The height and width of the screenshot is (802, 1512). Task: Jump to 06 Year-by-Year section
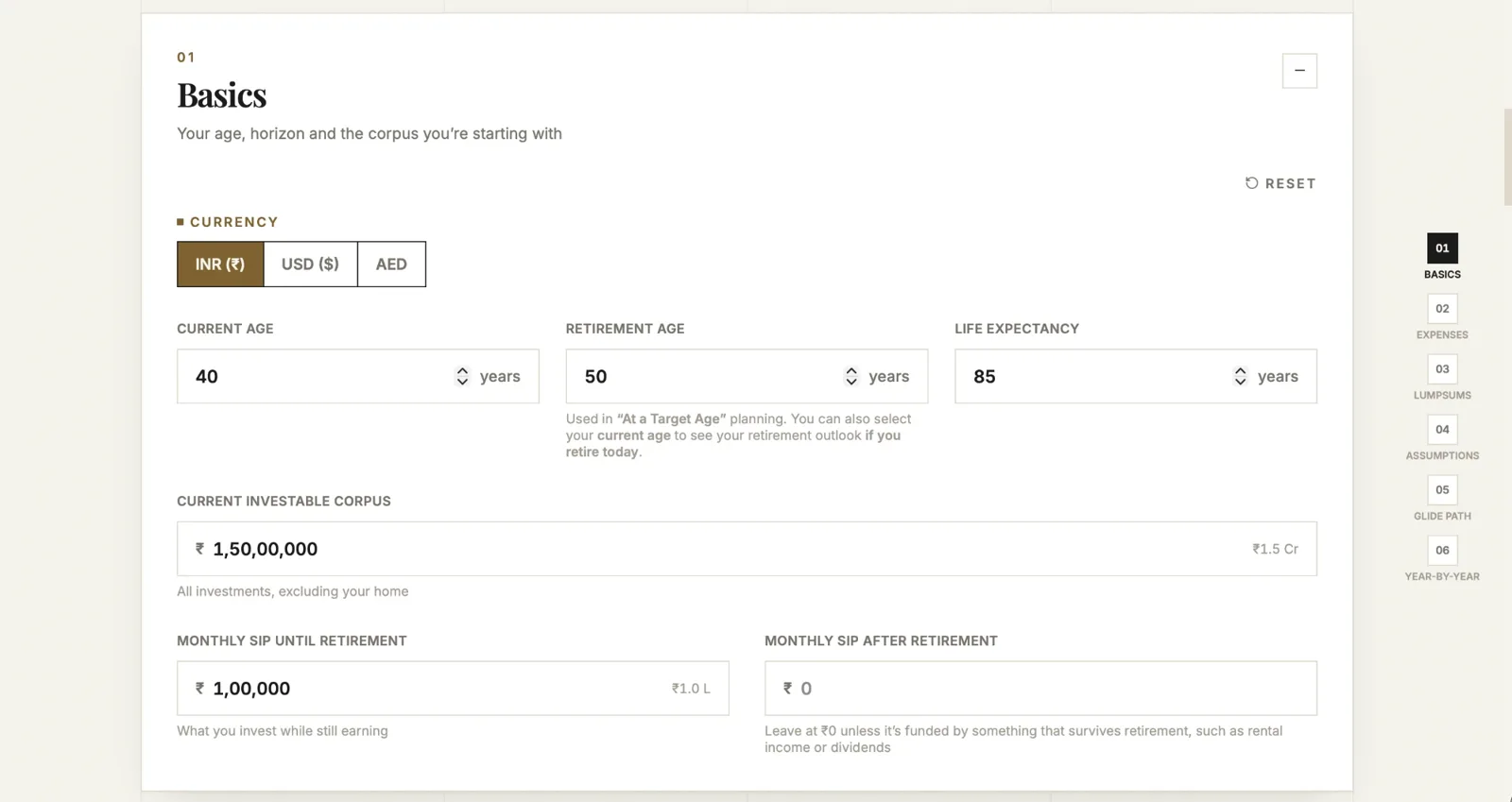pos(1442,559)
